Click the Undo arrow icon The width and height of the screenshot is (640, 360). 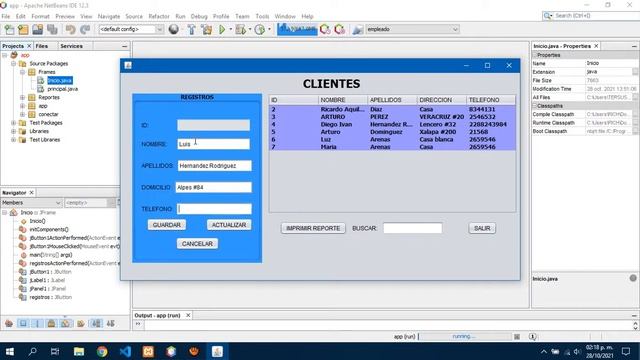[70, 29]
